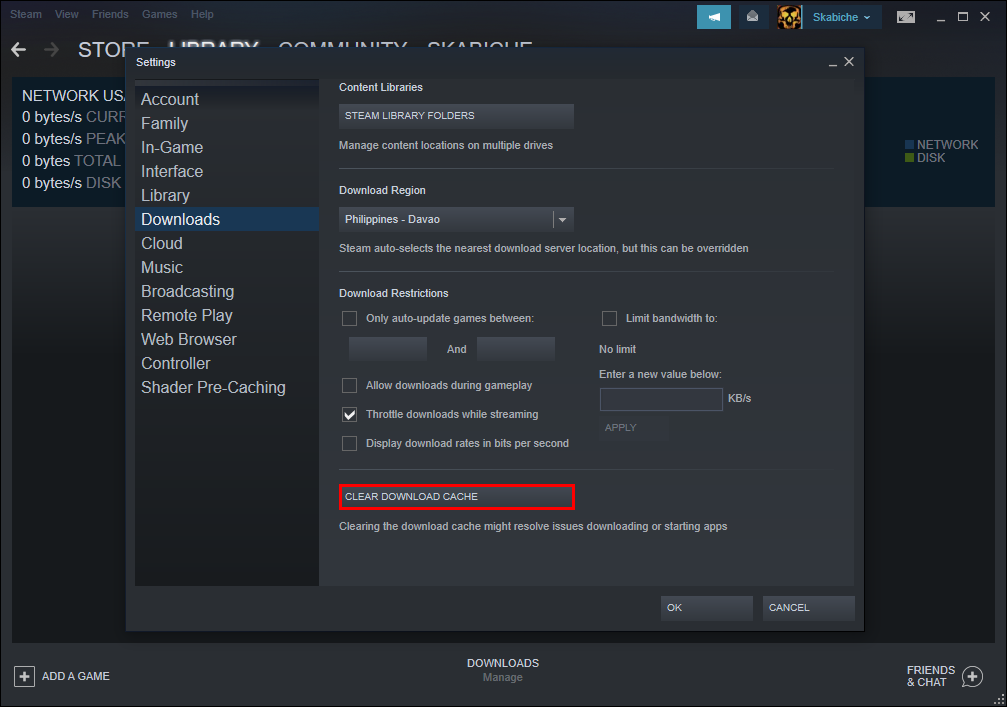This screenshot has width=1007, height=707.
Task: Open auto-update start time dropdown
Action: (388, 349)
